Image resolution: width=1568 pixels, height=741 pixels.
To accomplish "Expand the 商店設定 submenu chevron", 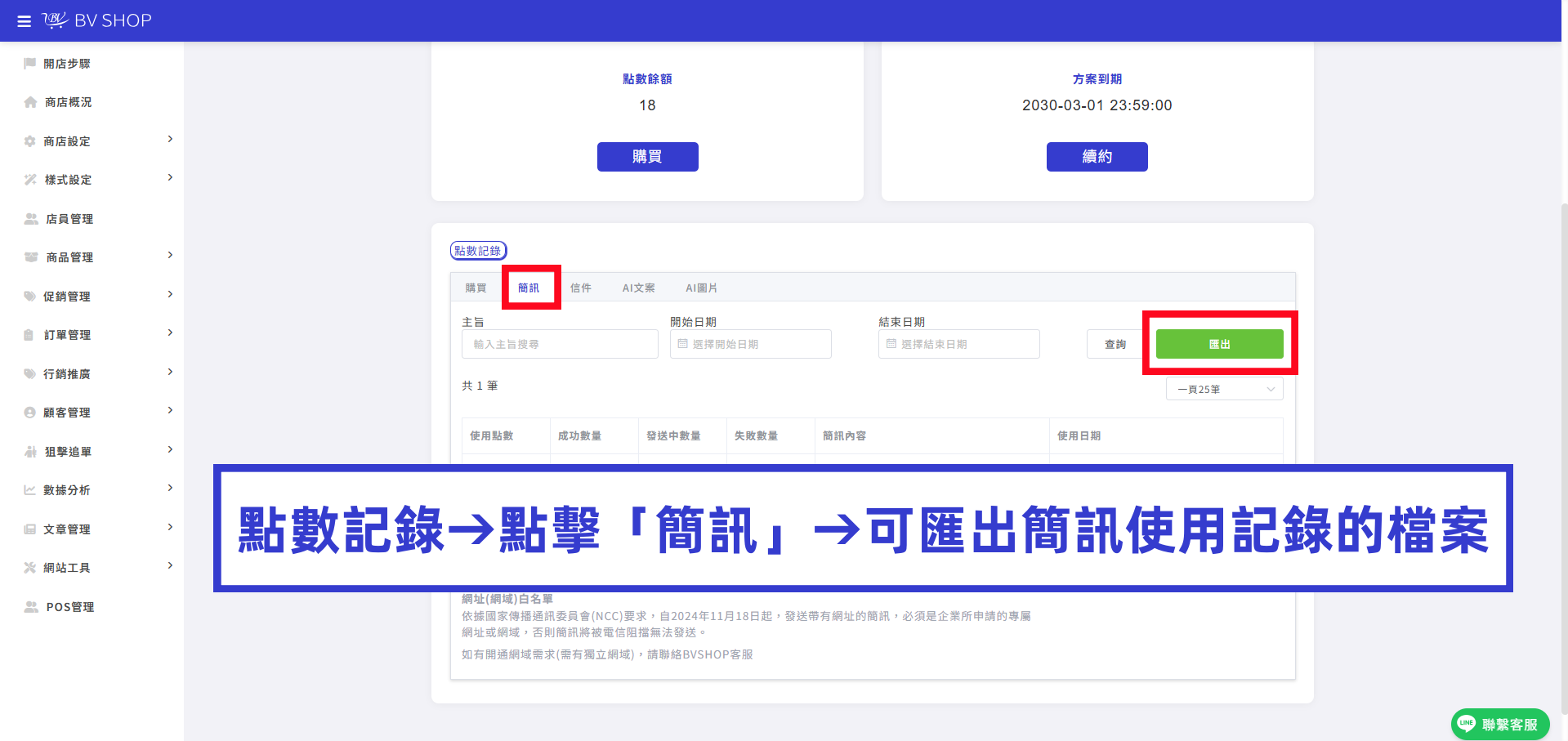I will tap(170, 140).
